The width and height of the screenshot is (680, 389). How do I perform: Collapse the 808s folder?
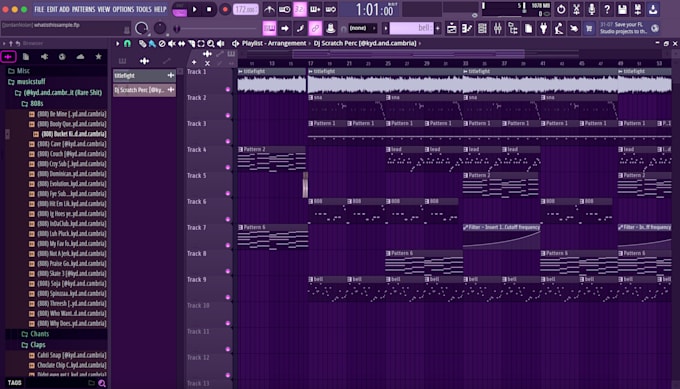33,104
